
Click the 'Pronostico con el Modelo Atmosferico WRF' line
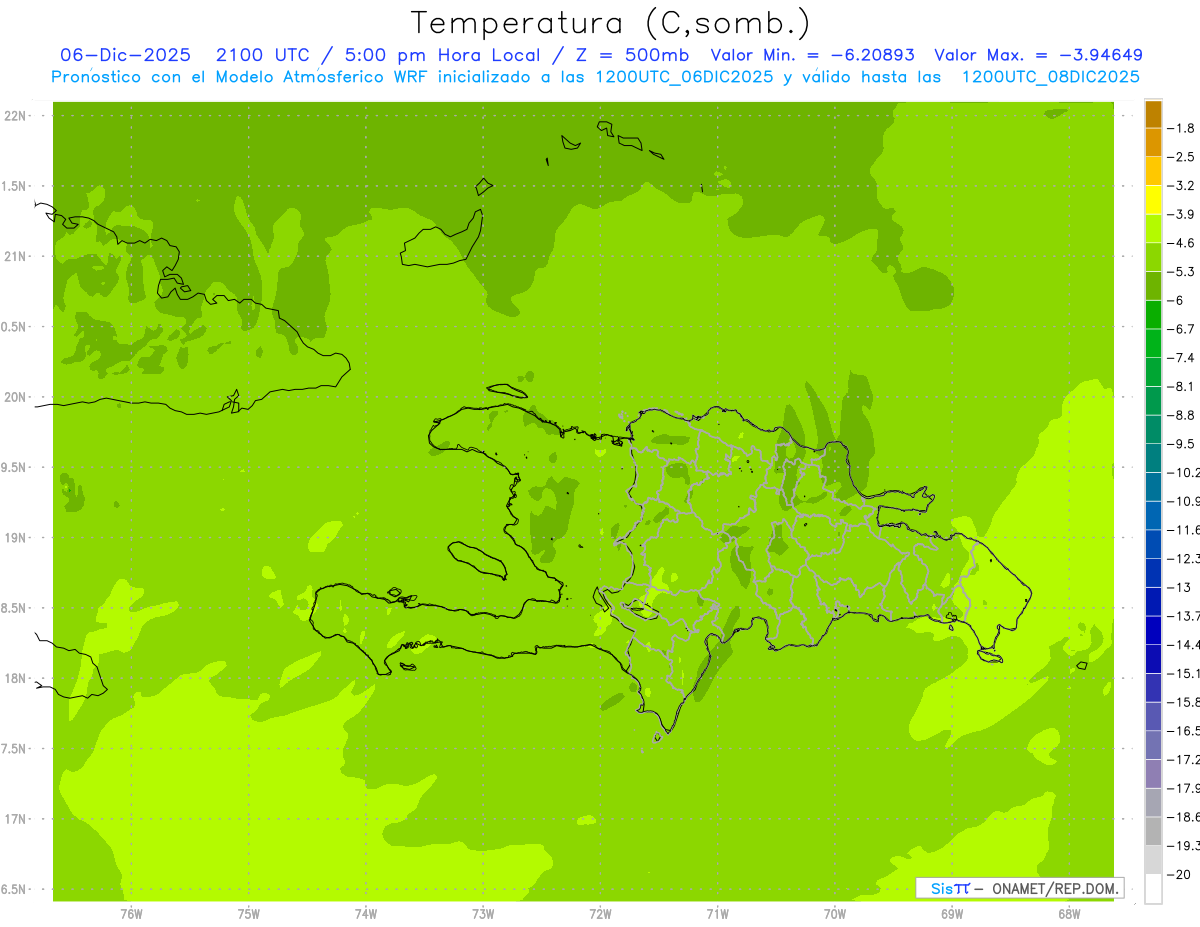(240, 77)
